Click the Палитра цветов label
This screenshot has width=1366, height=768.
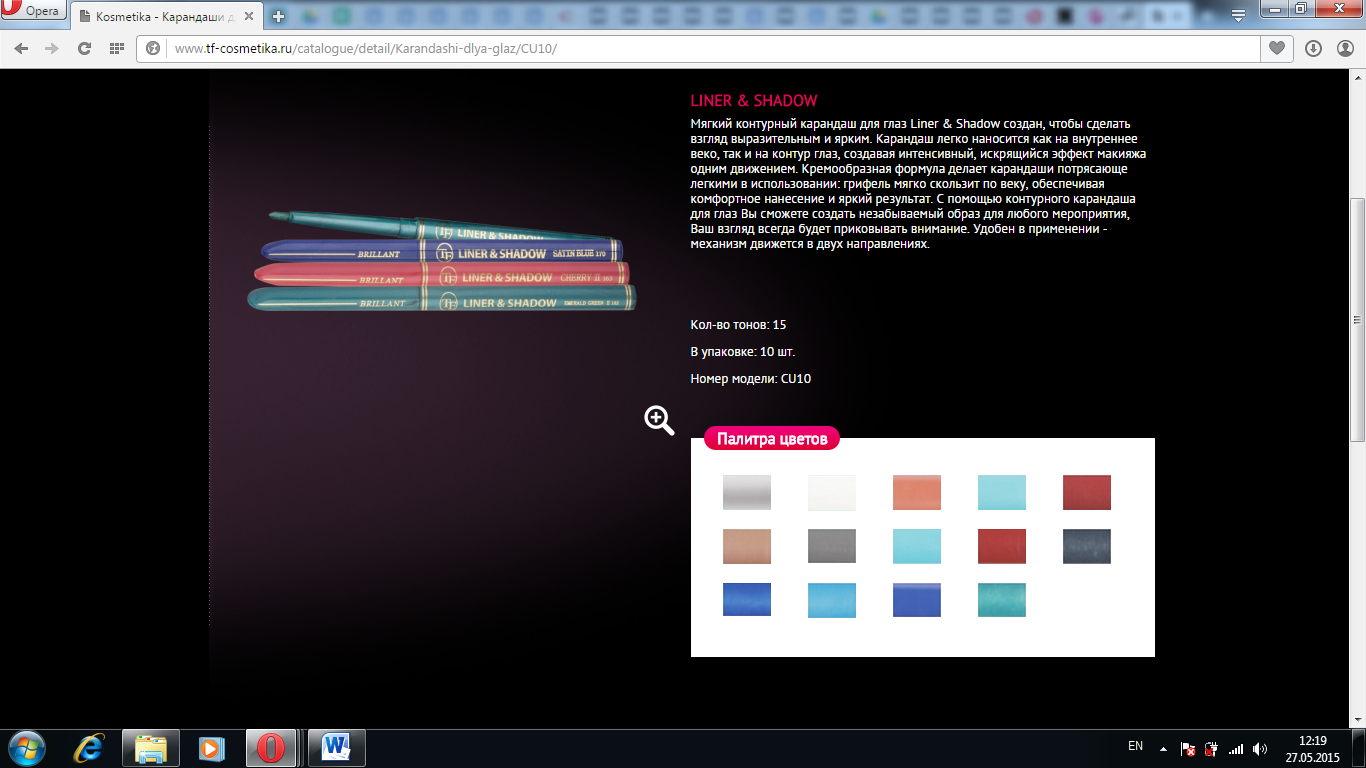point(772,439)
